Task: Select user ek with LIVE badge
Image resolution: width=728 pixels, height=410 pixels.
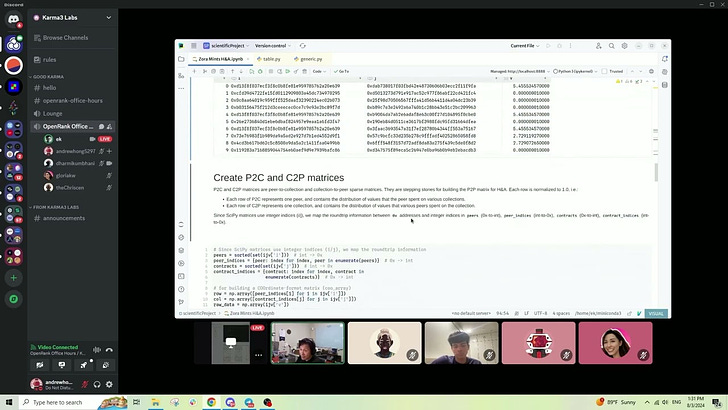Action: [x=78, y=139]
